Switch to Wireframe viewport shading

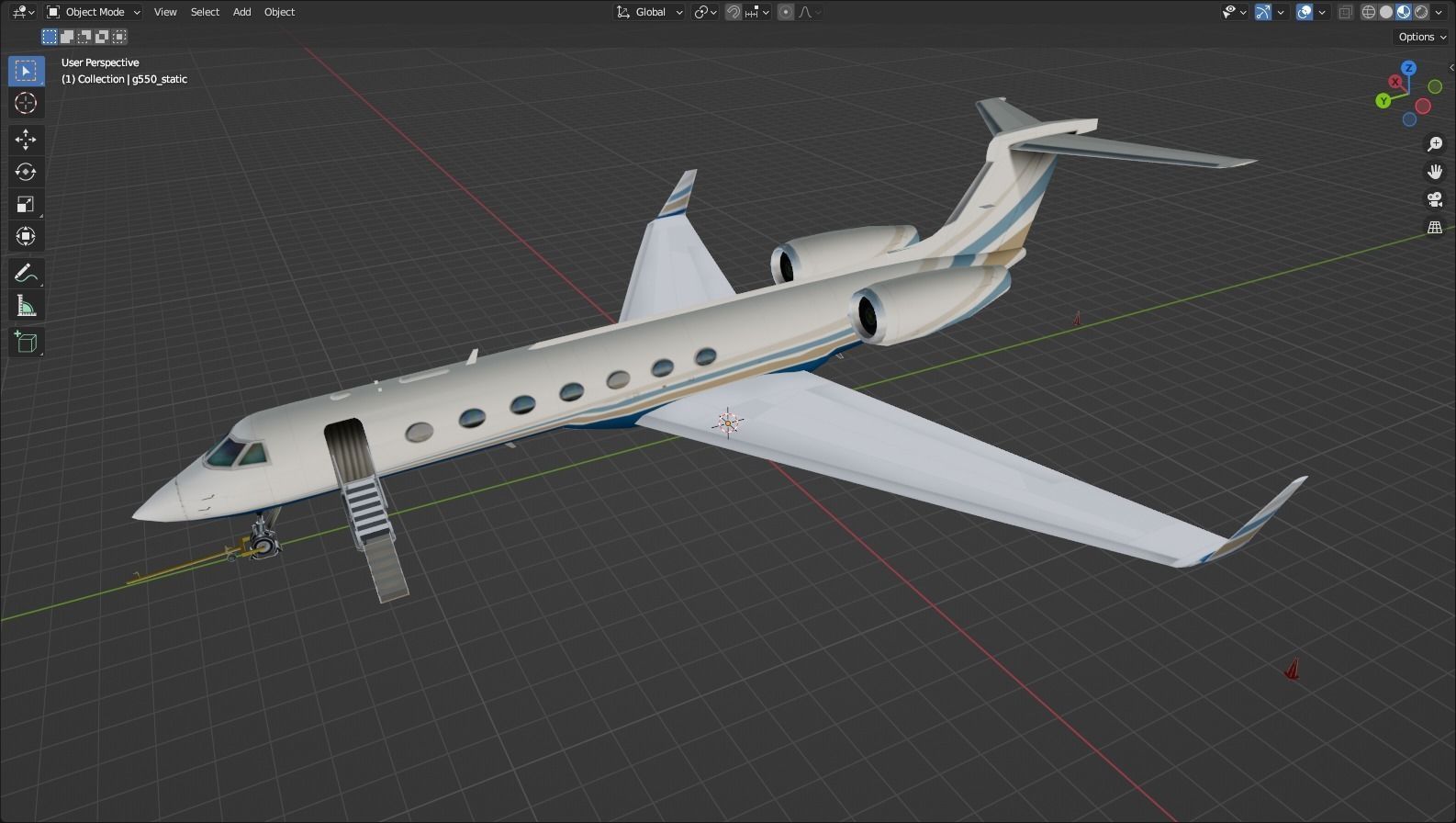pos(1369,12)
